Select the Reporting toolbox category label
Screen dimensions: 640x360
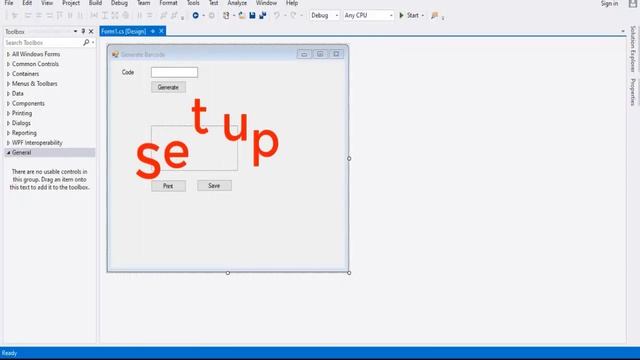(x=24, y=133)
